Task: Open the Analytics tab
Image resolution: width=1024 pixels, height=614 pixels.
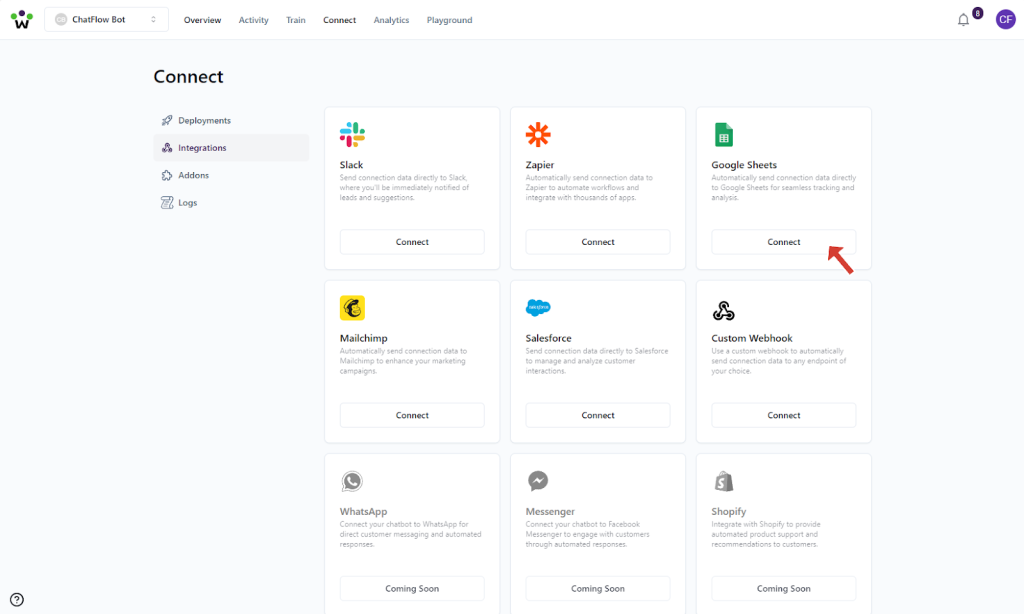Action: pyautogui.click(x=391, y=20)
